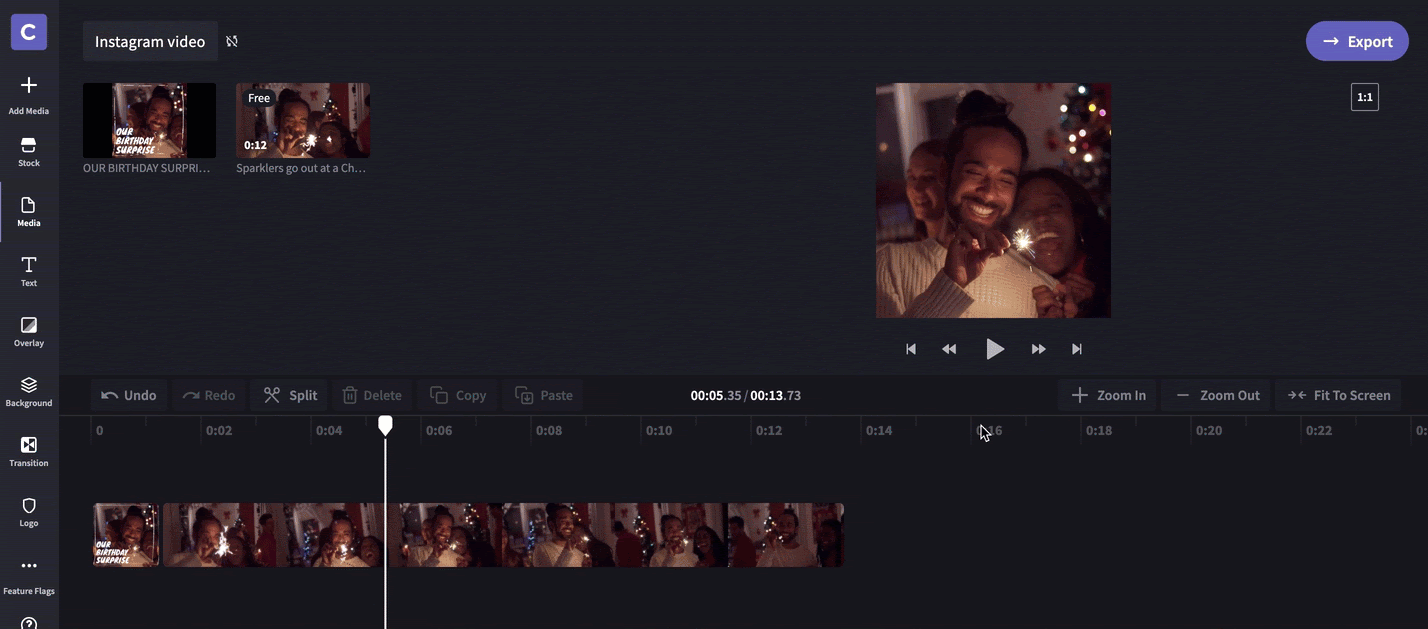The image size is (1428, 629).
Task: Select Sparklers go out media thumbnail
Action: [303, 120]
